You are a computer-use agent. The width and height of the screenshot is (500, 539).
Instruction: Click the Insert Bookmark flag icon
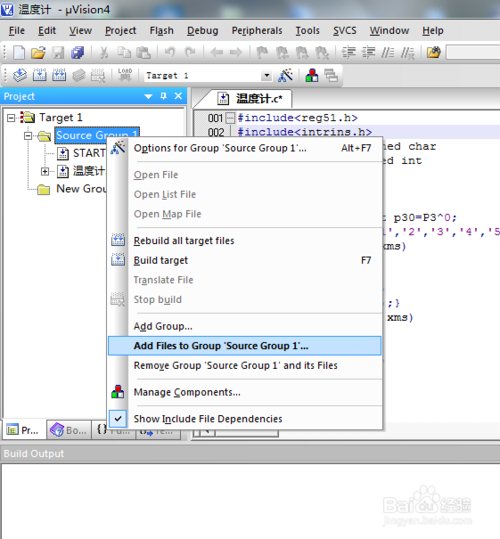(x=262, y=53)
